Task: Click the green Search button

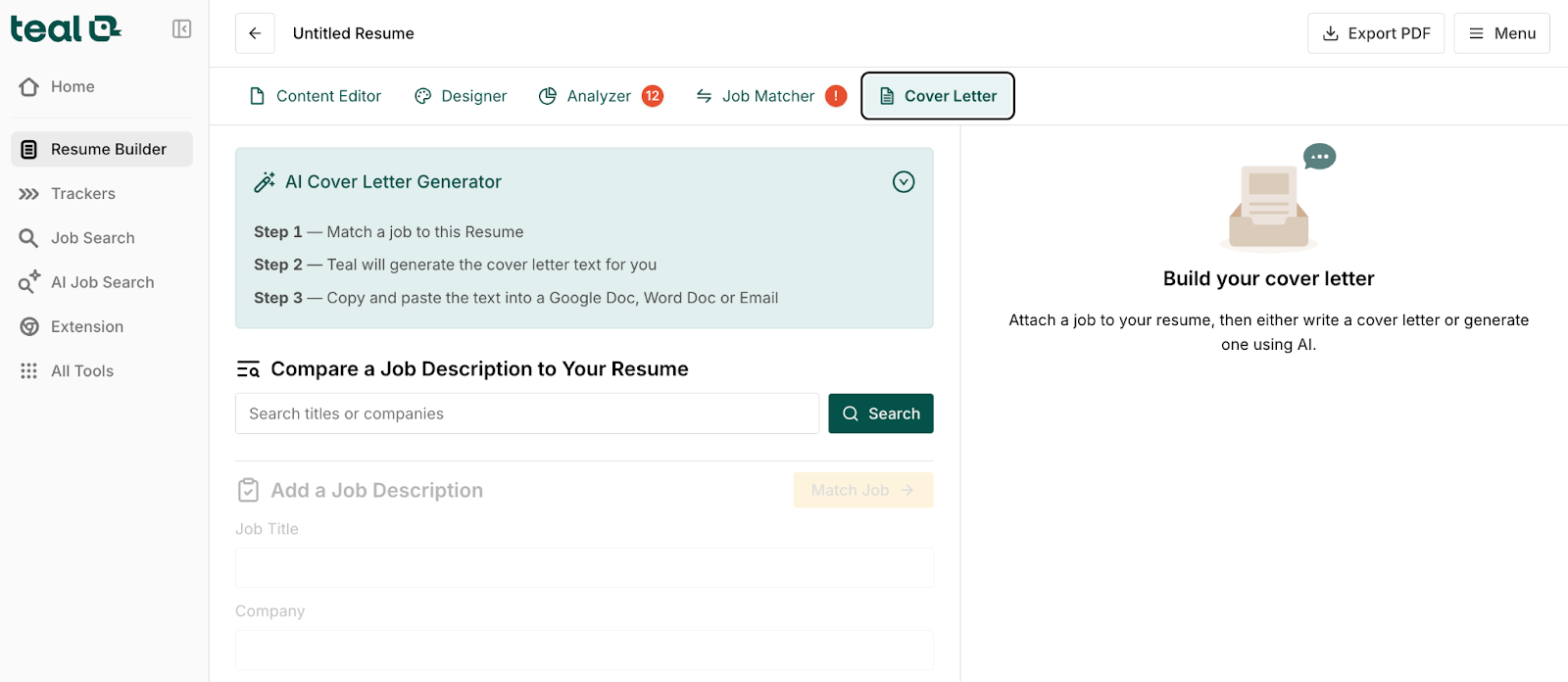Action: point(881,414)
